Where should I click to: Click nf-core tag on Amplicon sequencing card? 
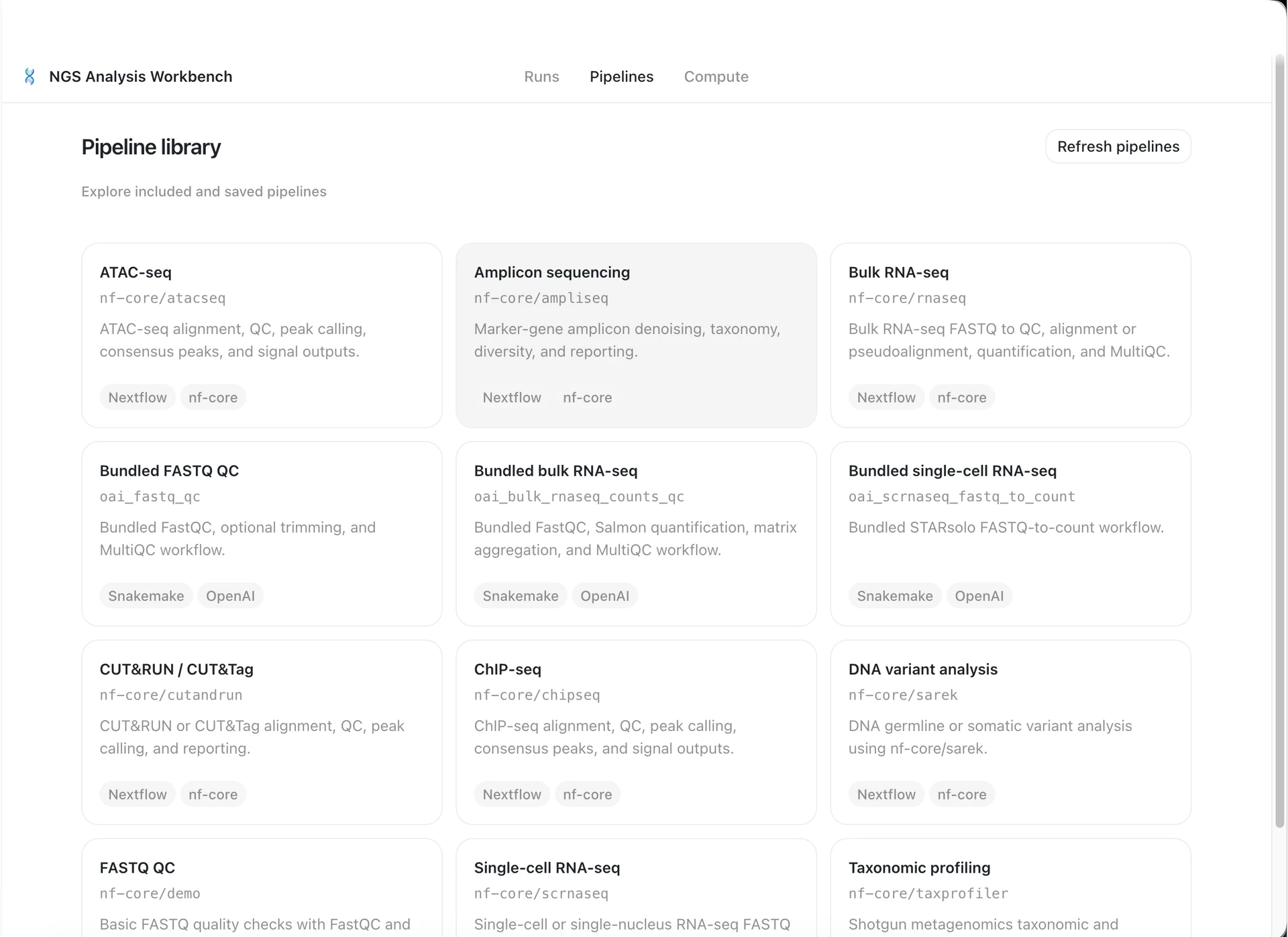tap(587, 397)
